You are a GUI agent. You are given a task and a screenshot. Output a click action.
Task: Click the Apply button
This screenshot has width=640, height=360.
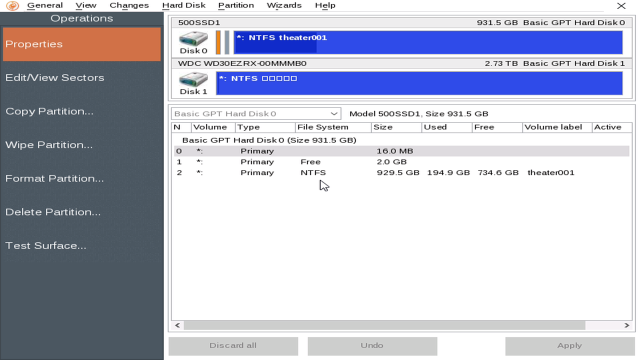[570, 346]
